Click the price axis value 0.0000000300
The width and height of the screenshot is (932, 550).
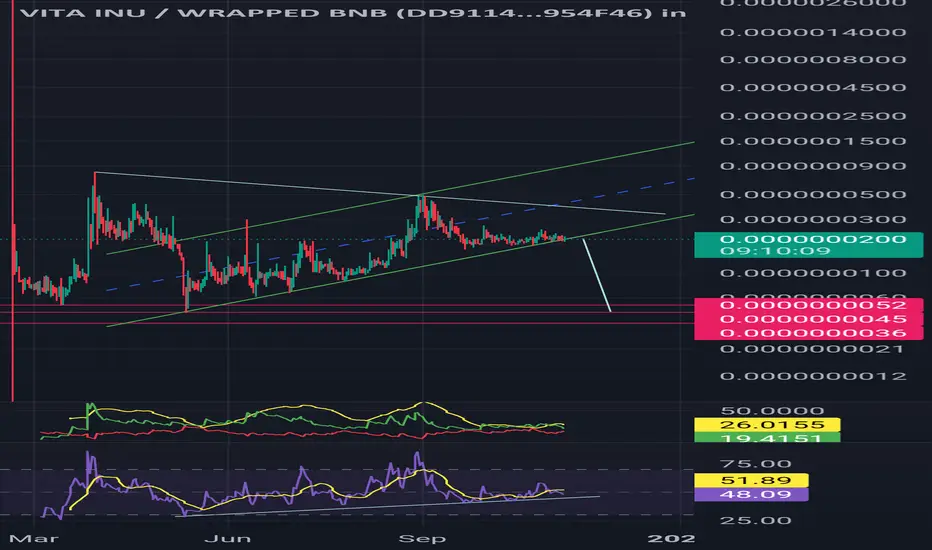[x=813, y=219]
